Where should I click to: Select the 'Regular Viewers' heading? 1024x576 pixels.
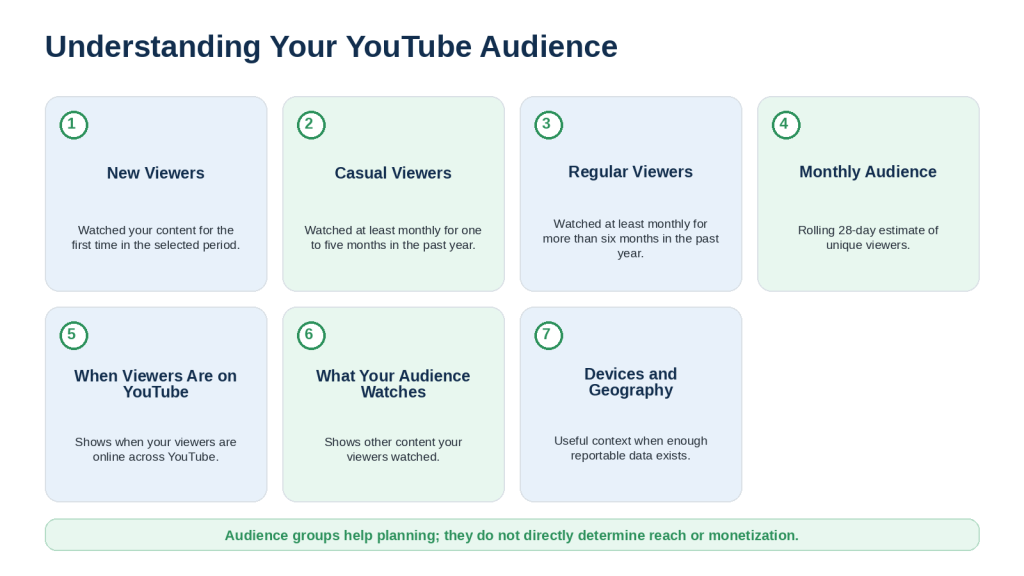point(630,172)
